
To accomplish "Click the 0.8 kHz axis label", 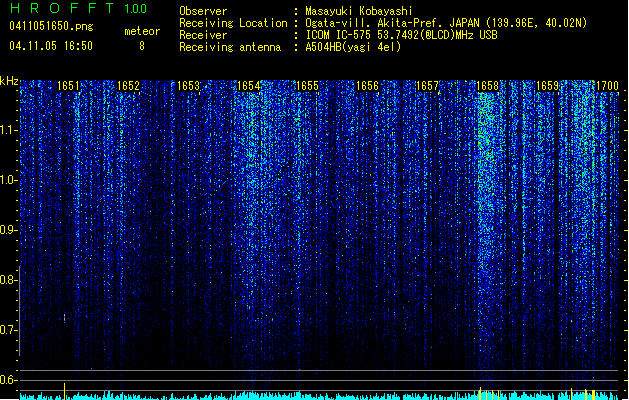I will (8, 280).
